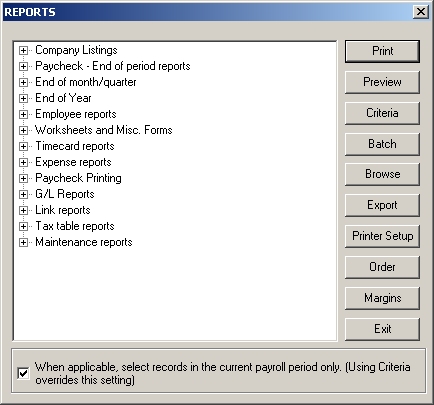This screenshot has height=405, width=434.
Task: Select the Maintenance reports item
Action: click(84, 242)
